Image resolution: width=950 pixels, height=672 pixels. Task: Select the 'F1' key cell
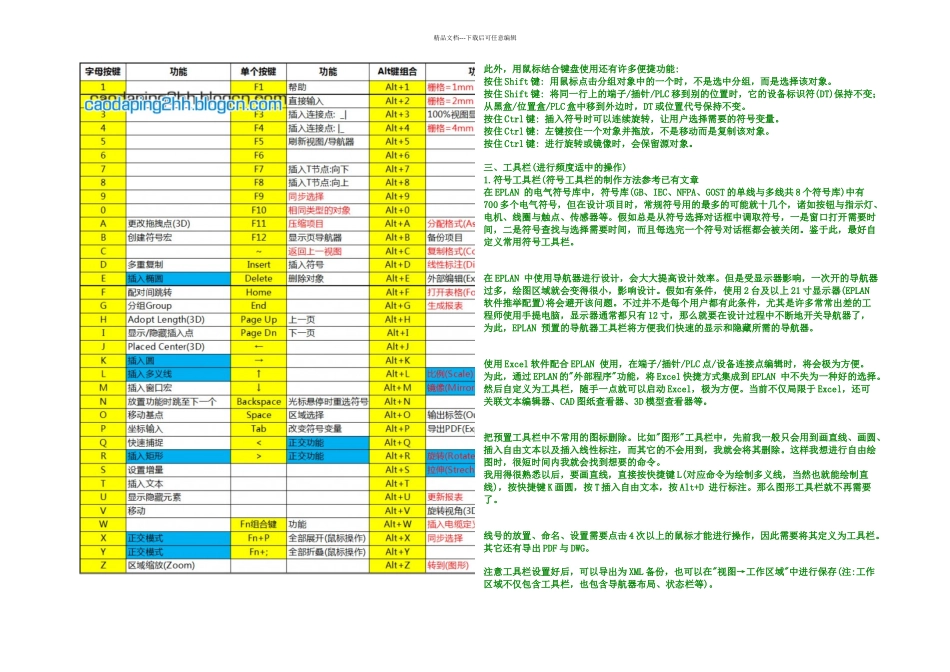[x=258, y=87]
